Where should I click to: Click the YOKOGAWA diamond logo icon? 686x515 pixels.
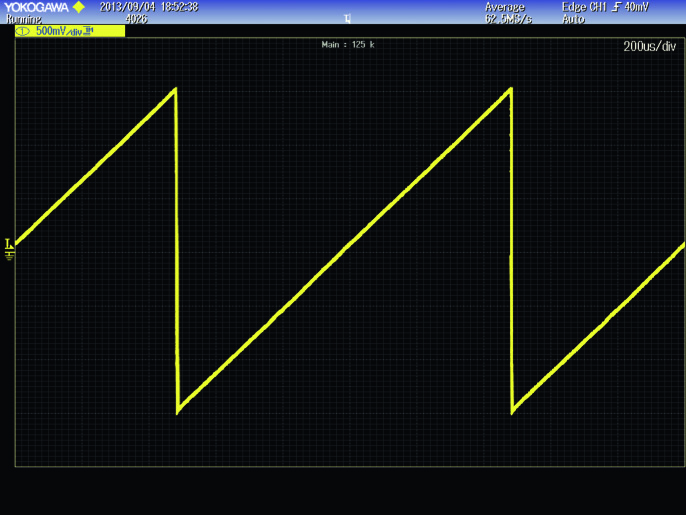(79, 7)
